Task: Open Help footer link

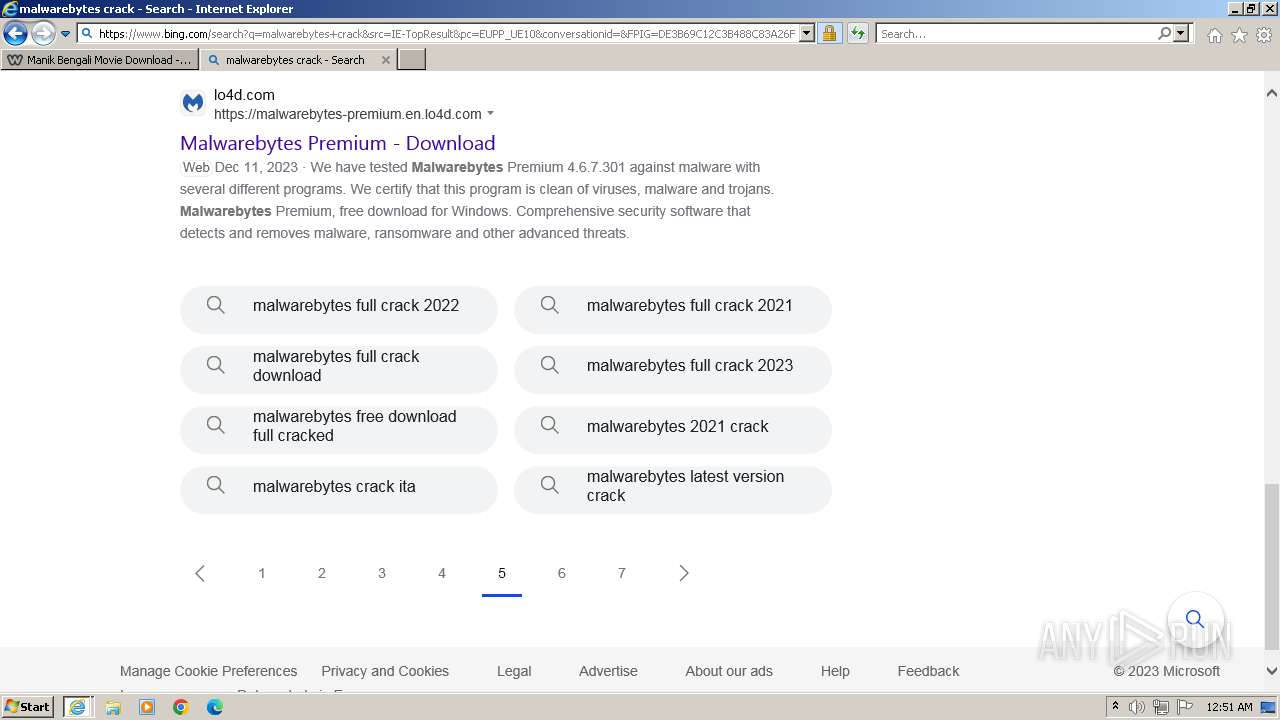Action: (x=835, y=671)
